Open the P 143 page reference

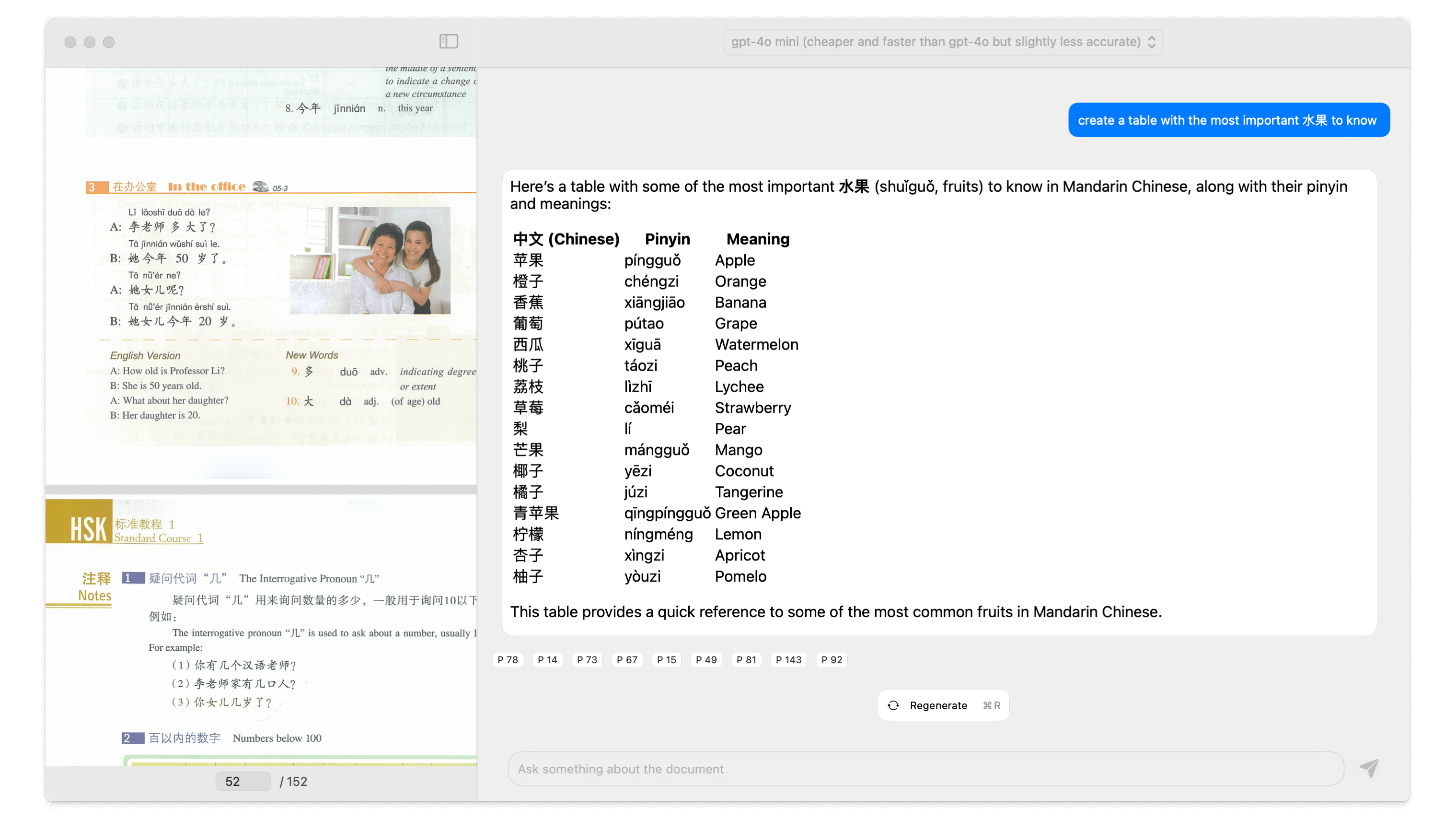click(x=788, y=659)
